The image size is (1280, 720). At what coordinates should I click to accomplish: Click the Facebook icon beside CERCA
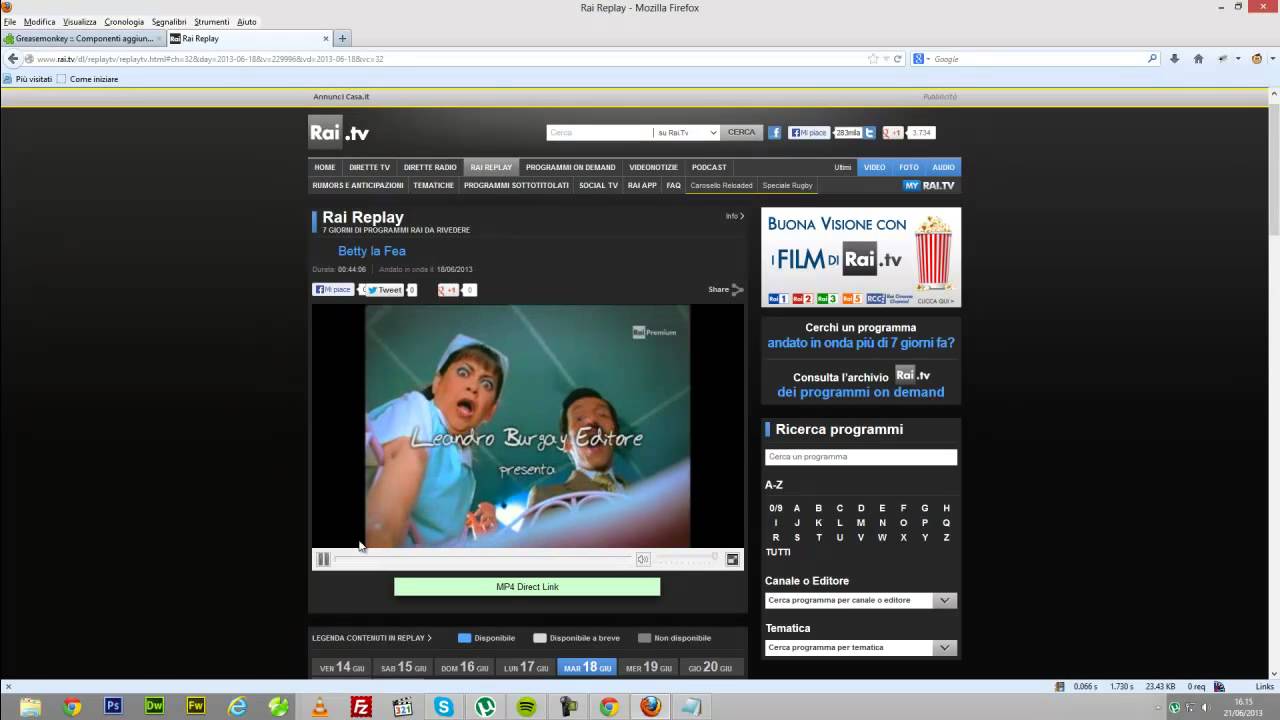click(x=774, y=132)
